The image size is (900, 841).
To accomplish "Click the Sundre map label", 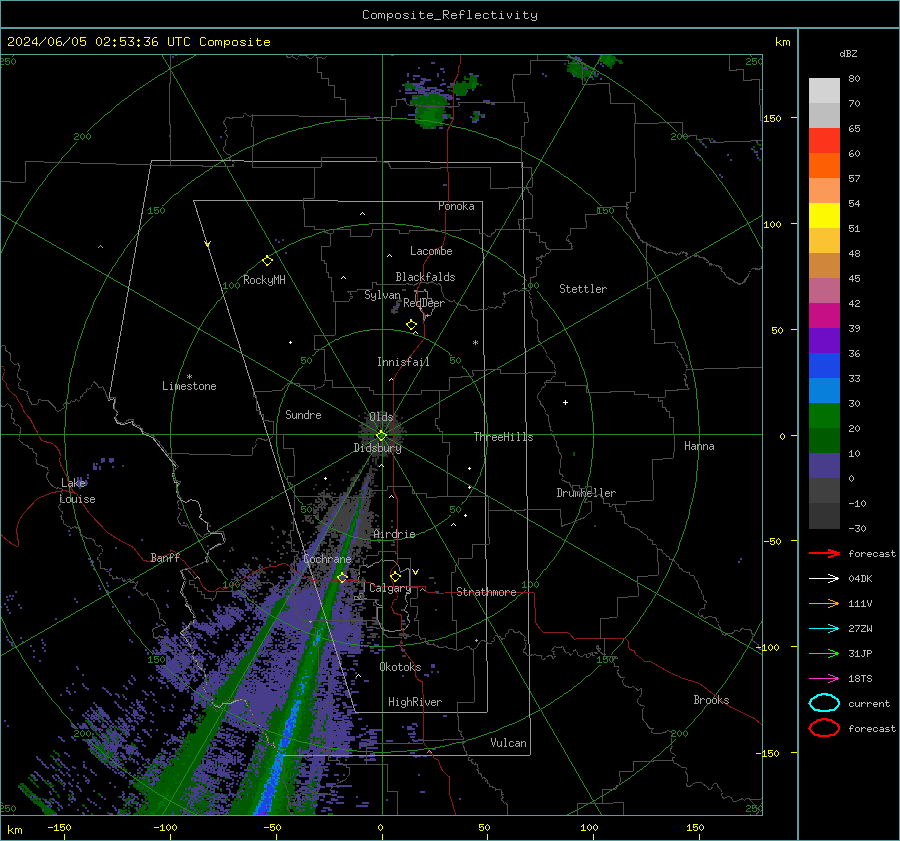I will 303,415.
